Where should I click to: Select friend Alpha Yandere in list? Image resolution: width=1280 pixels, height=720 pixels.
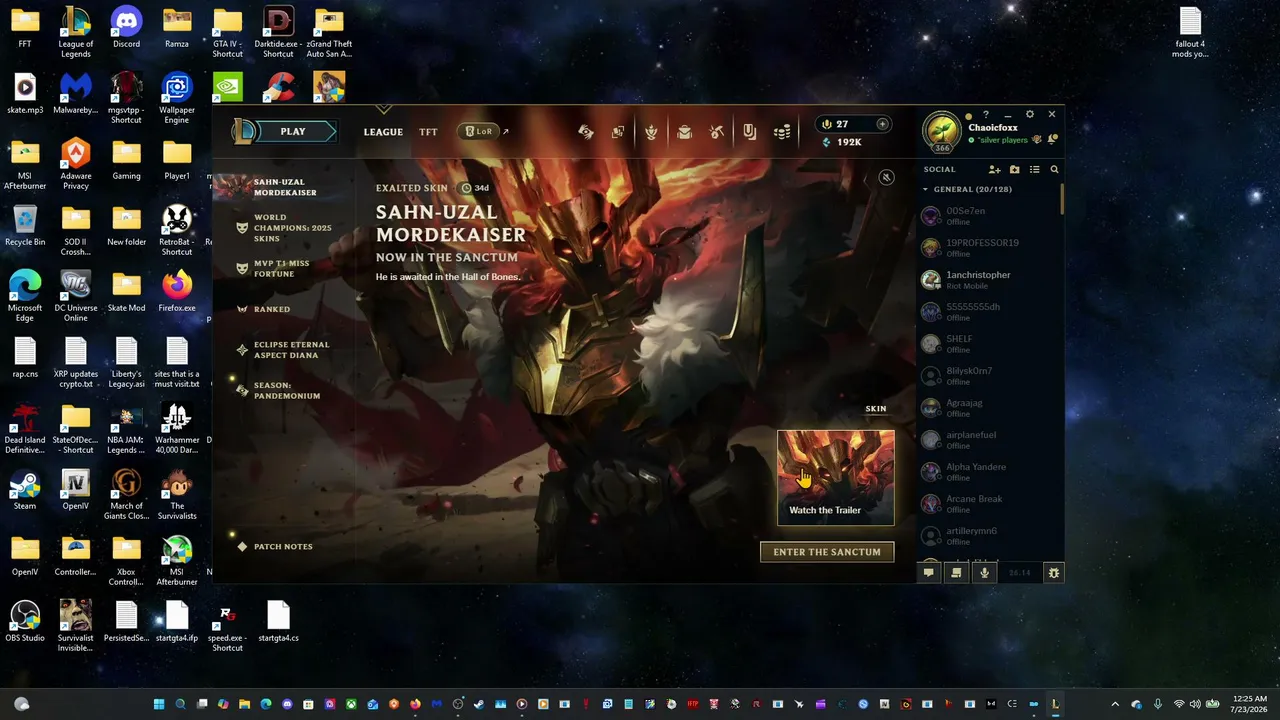(987, 471)
